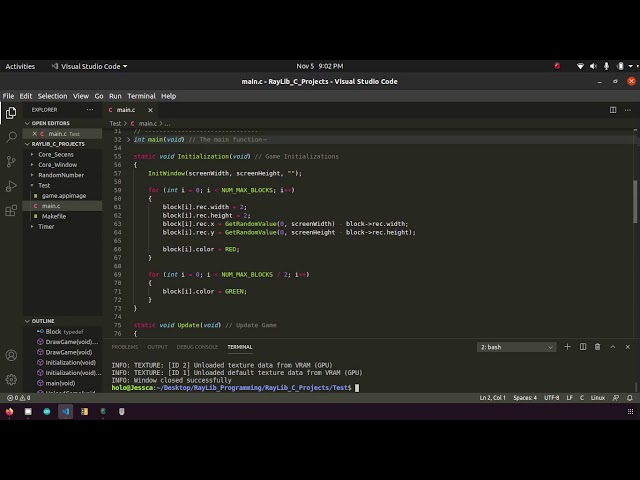This screenshot has height=480, width=640.
Task: Unfold the collapsed main function at line 32
Action: (129, 140)
